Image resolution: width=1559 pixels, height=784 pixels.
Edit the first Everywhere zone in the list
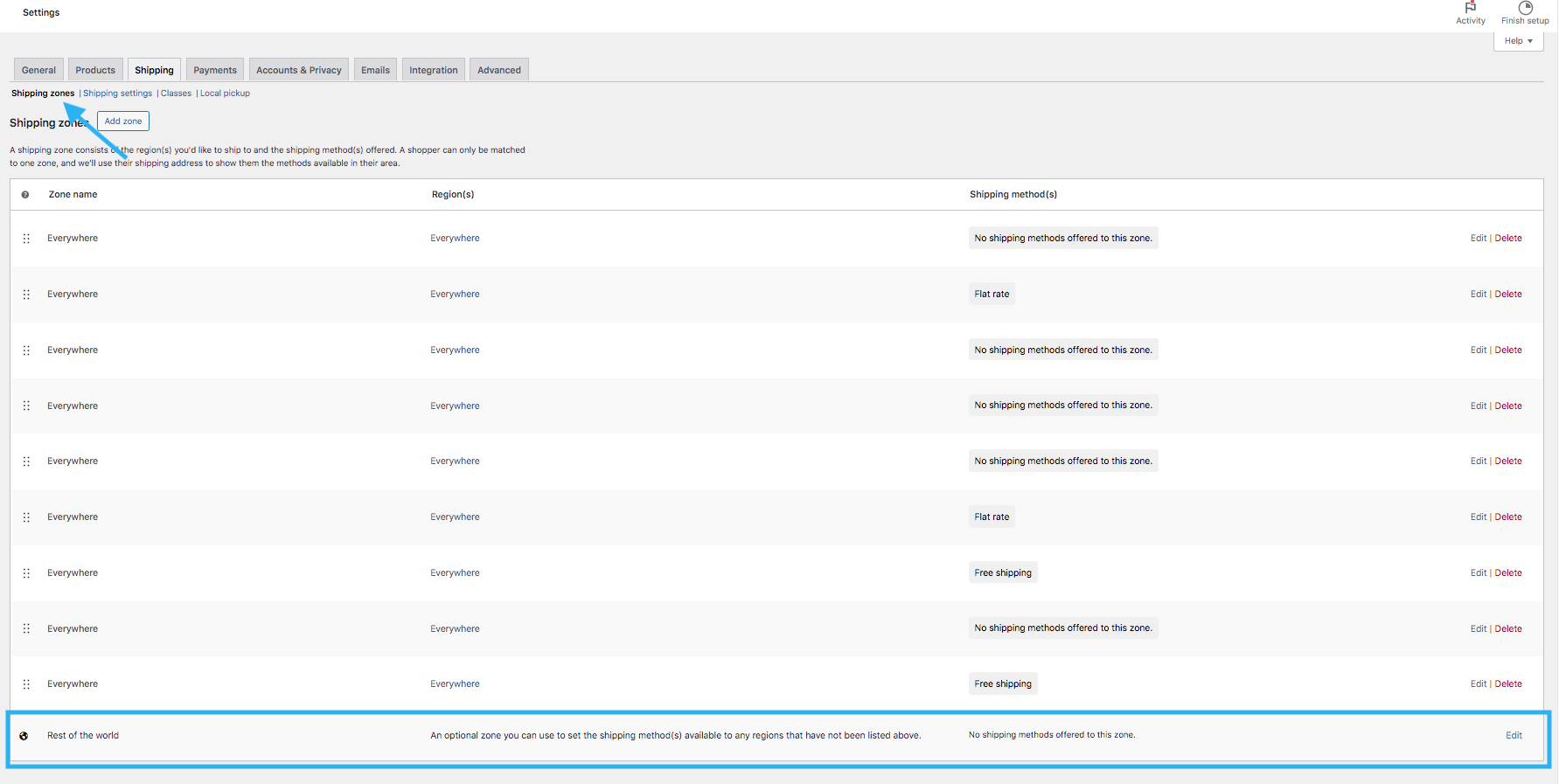point(1478,239)
